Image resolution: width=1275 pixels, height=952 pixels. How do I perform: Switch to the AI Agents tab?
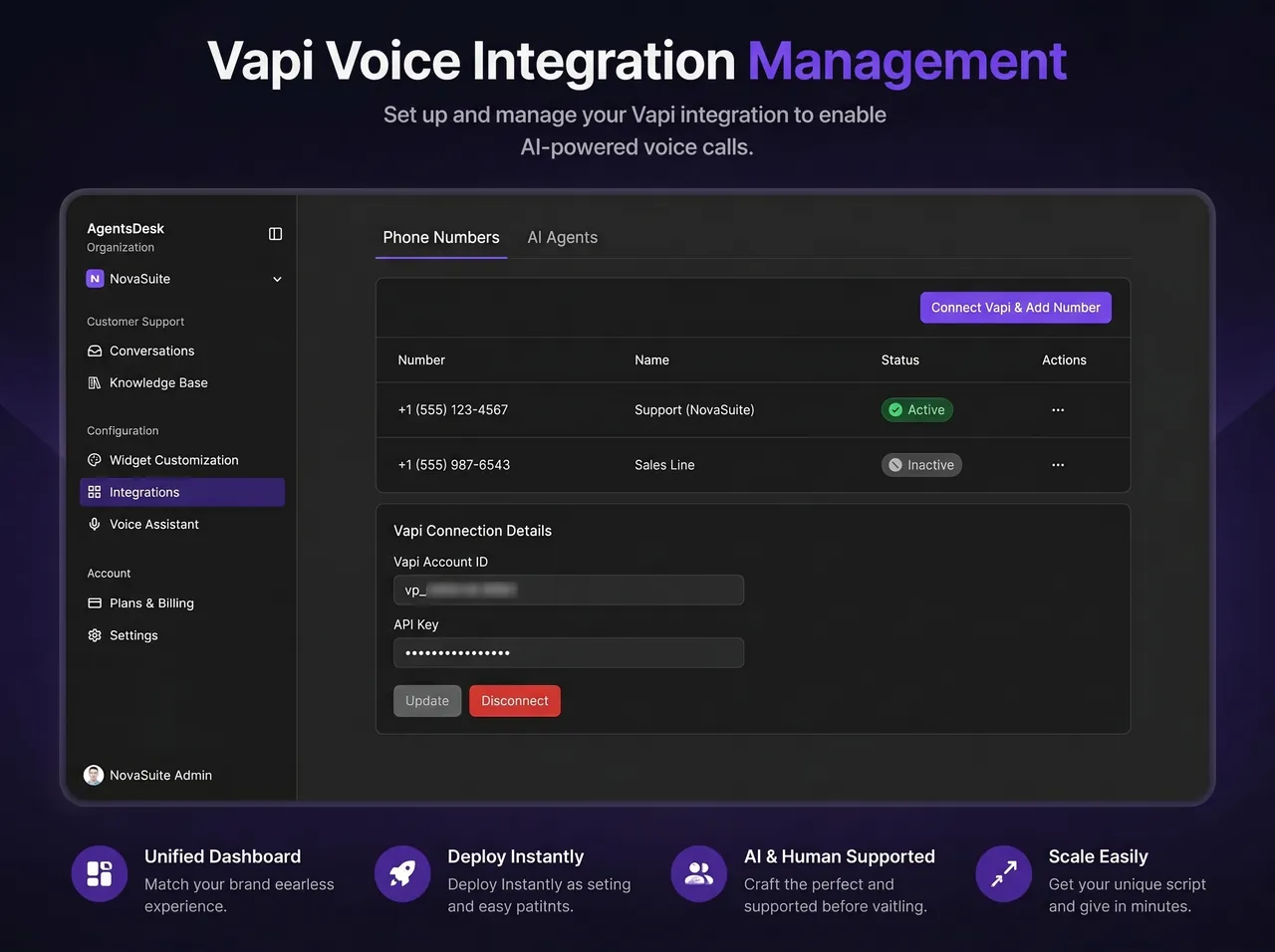562,237
